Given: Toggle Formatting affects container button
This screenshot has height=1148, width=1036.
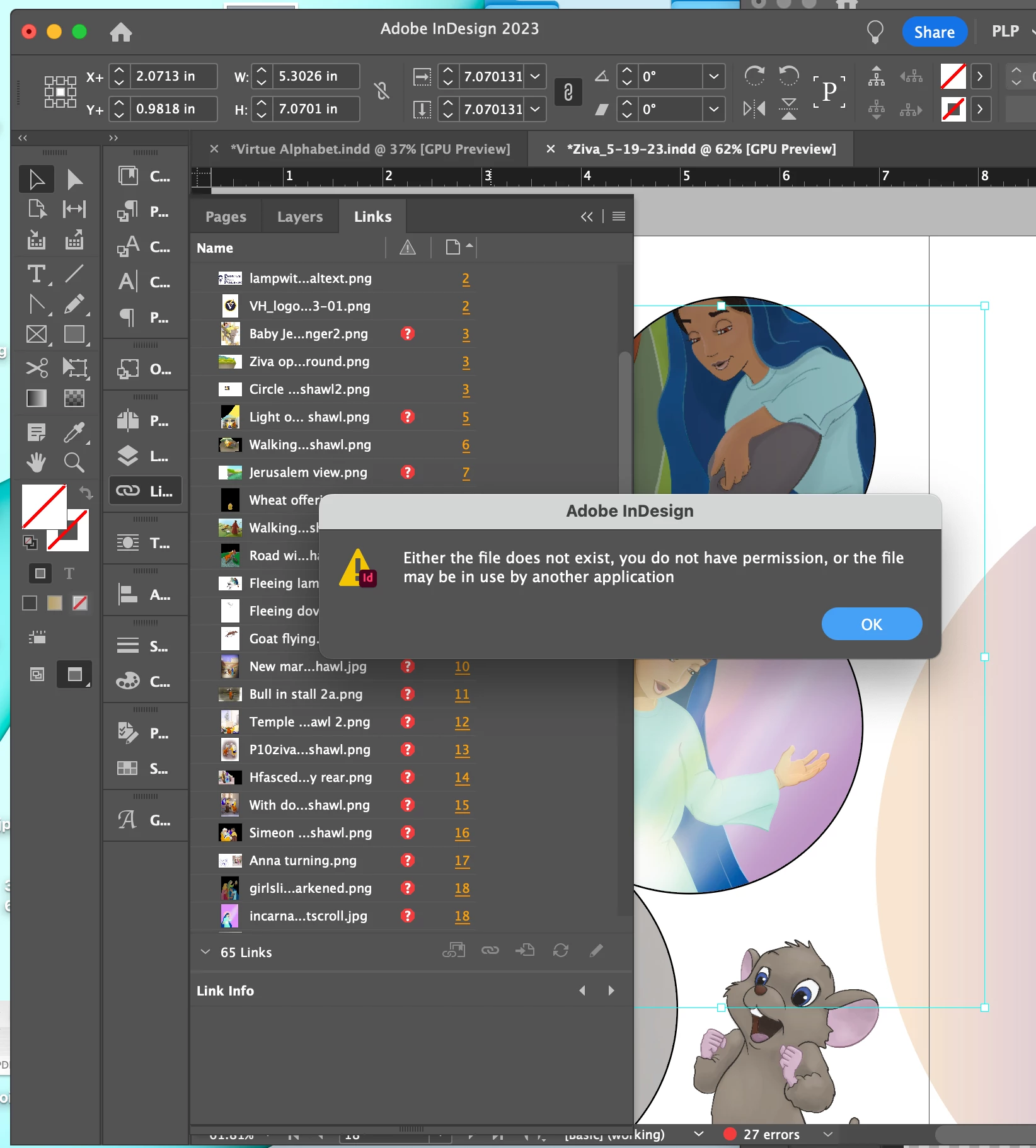Looking at the screenshot, I should click(x=40, y=573).
